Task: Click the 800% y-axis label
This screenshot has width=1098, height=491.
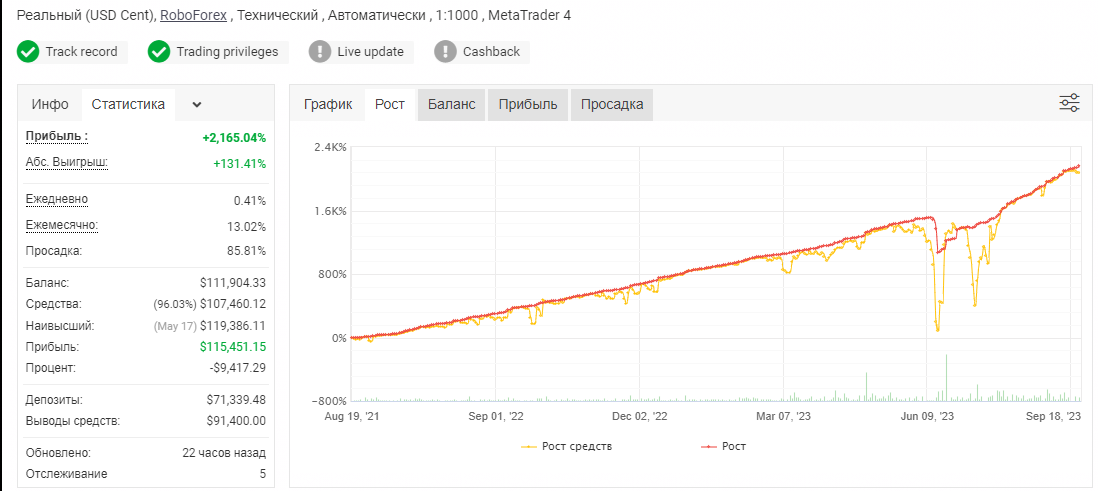Action: click(x=331, y=274)
